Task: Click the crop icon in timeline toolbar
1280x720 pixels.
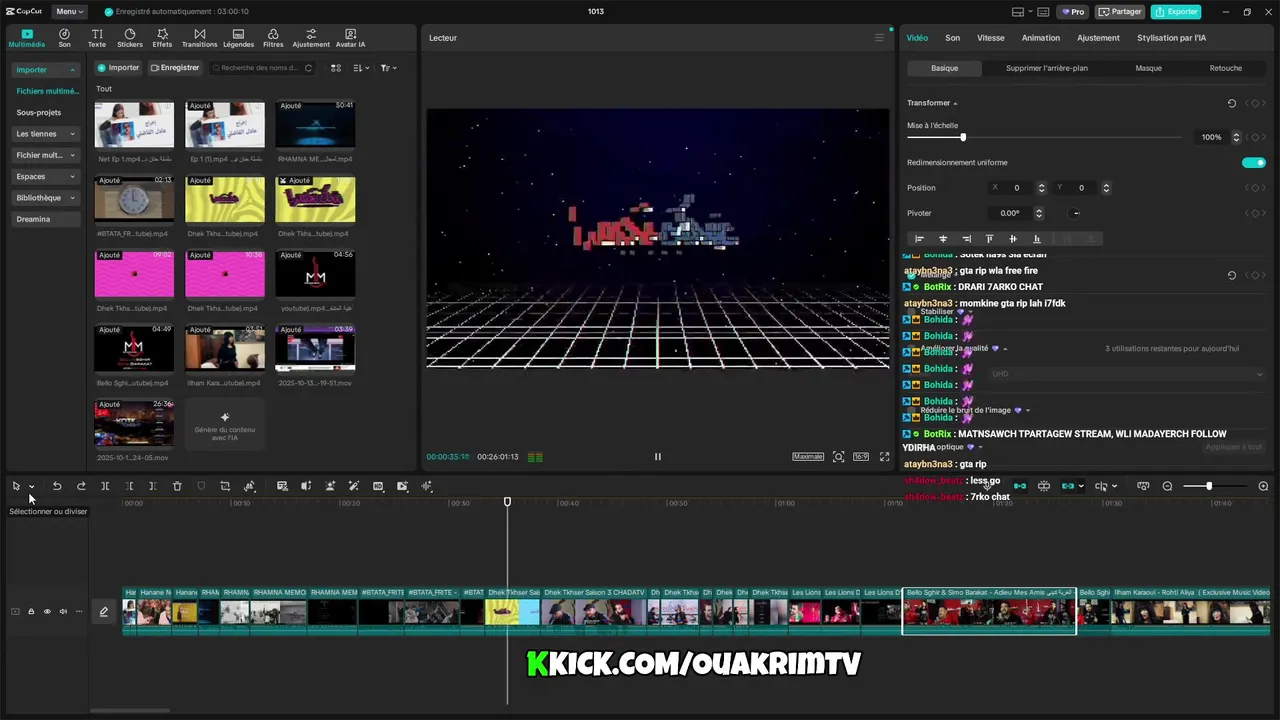Action: (x=225, y=486)
